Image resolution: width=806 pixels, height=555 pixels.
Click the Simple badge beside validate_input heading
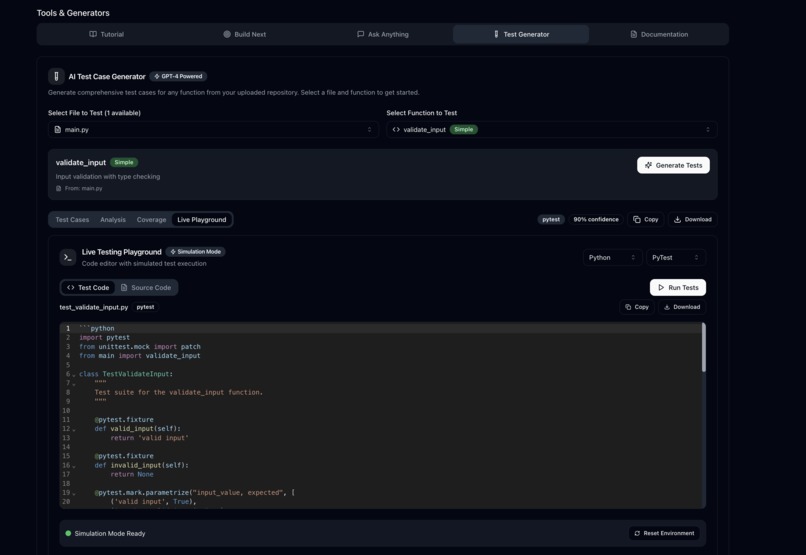tap(124, 162)
